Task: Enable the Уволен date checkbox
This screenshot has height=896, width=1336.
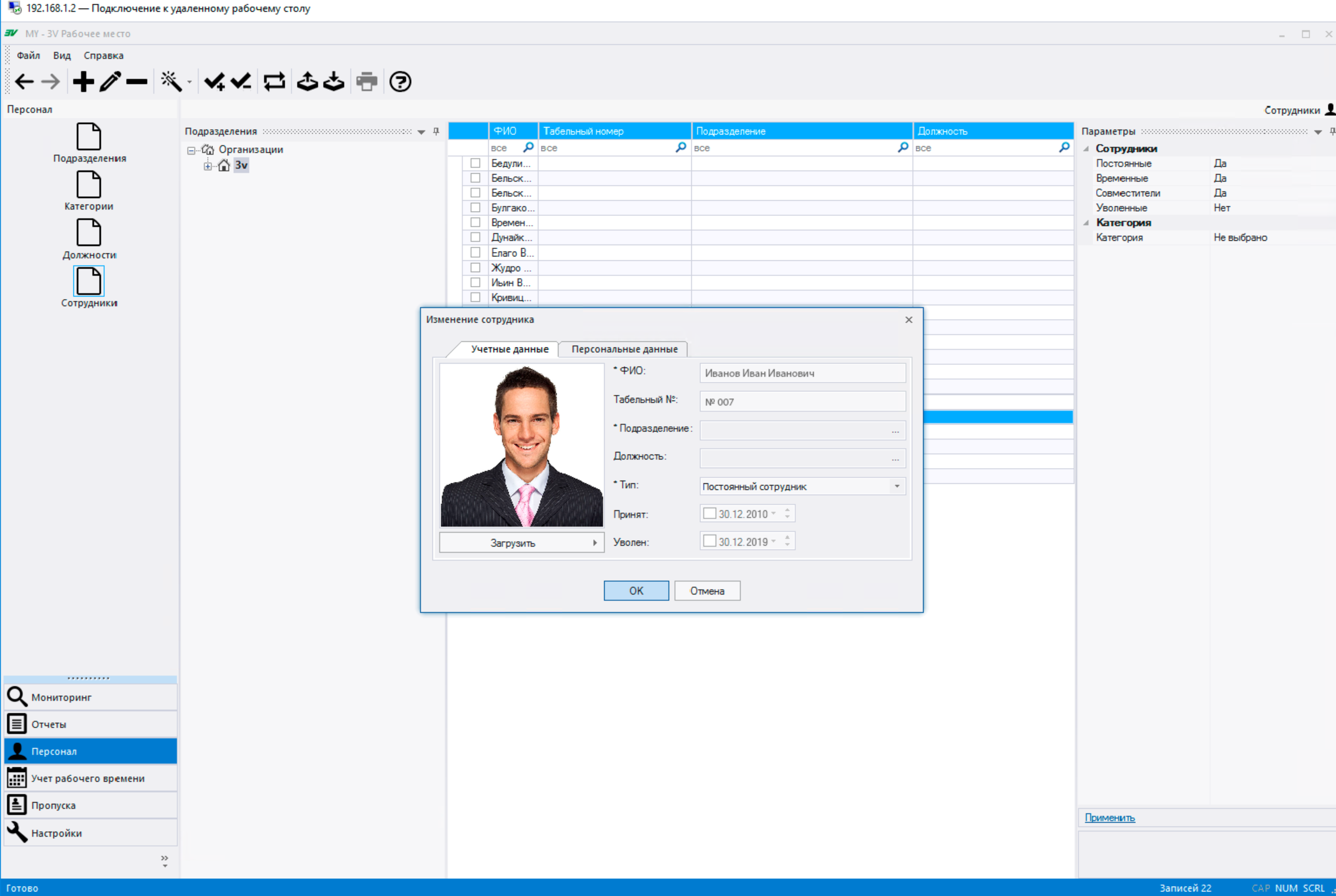Action: coord(709,540)
